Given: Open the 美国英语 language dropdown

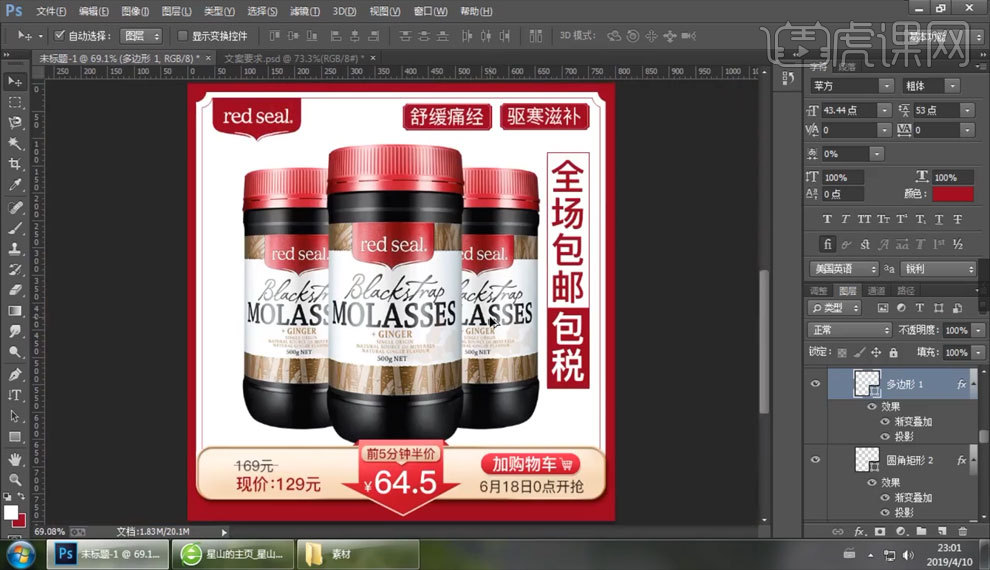Looking at the screenshot, I should pyautogui.click(x=844, y=269).
